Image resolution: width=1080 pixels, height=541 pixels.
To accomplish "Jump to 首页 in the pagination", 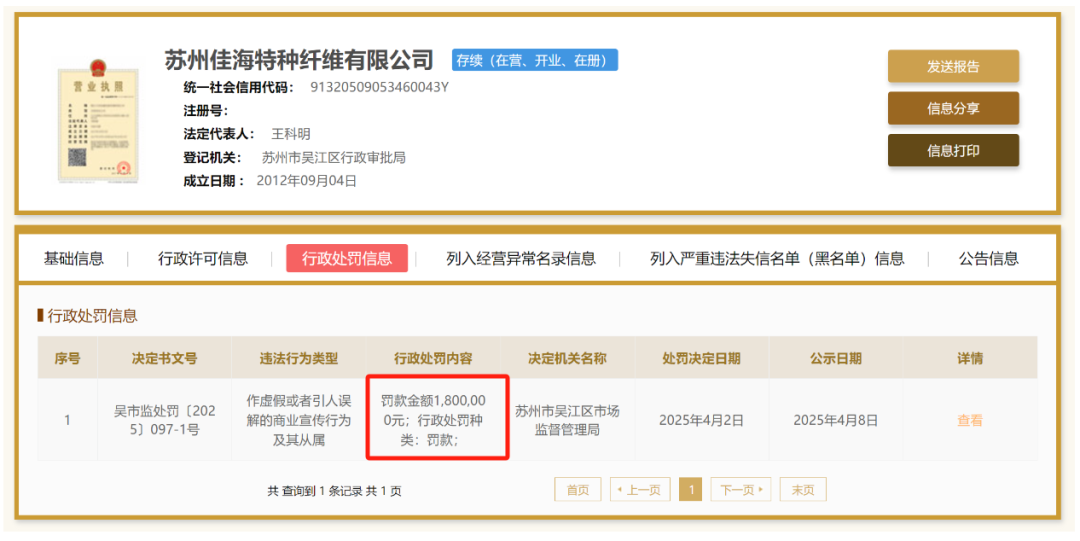I will coord(578,490).
